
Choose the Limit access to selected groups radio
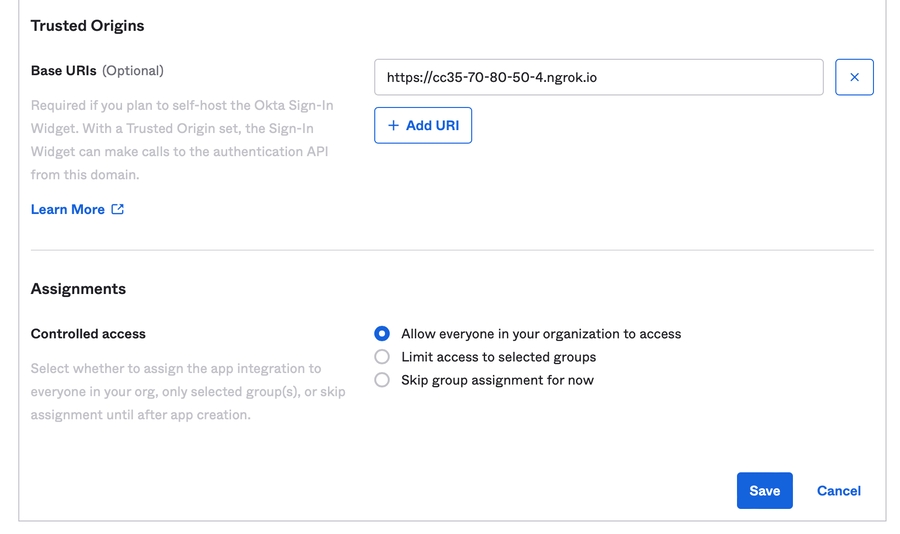tap(382, 357)
